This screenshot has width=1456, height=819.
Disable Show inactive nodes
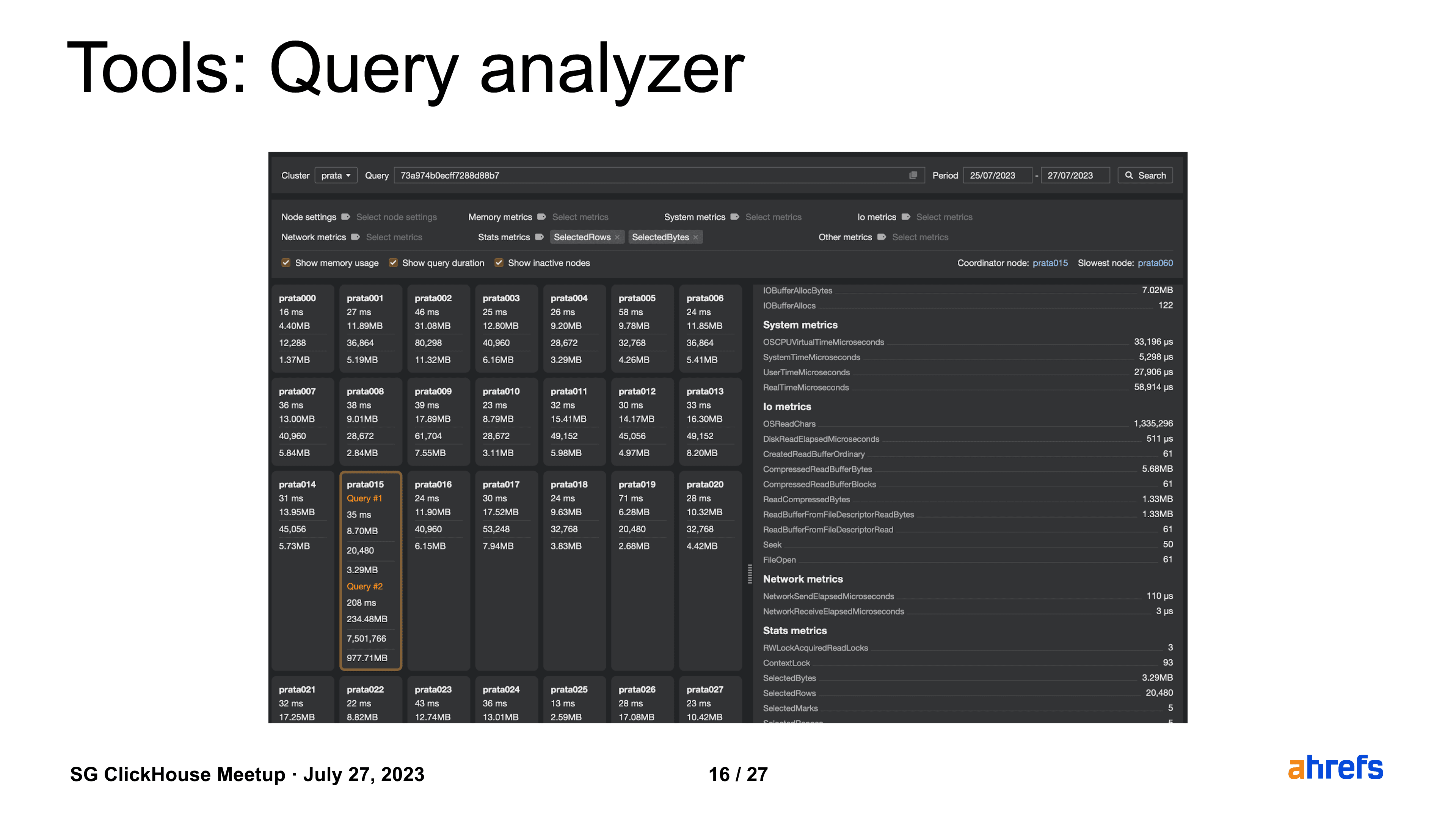click(499, 263)
